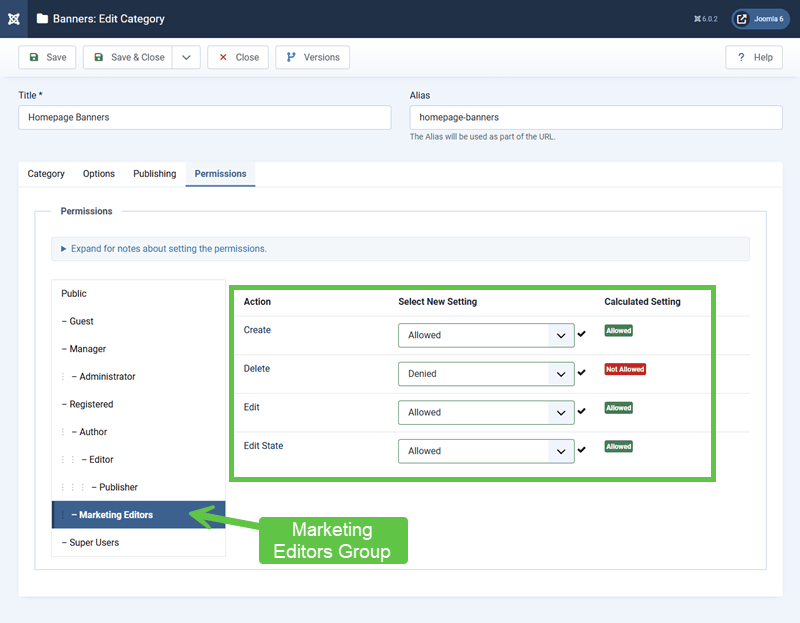Click the checkmark icon beside Create setting
Screen dimensions: 800x623
click(x=582, y=334)
